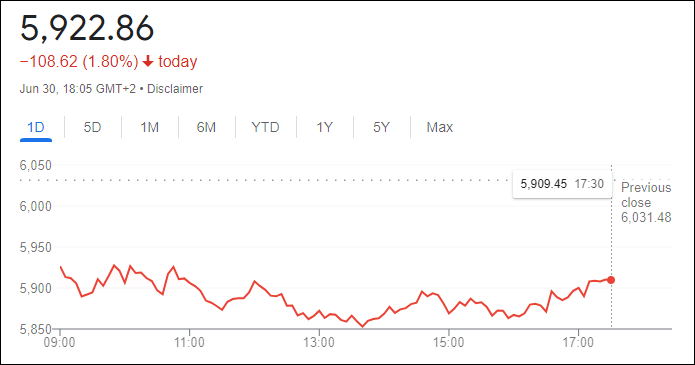Click the red data point marker
Viewport: 695px width, 365px height.
coord(611,280)
